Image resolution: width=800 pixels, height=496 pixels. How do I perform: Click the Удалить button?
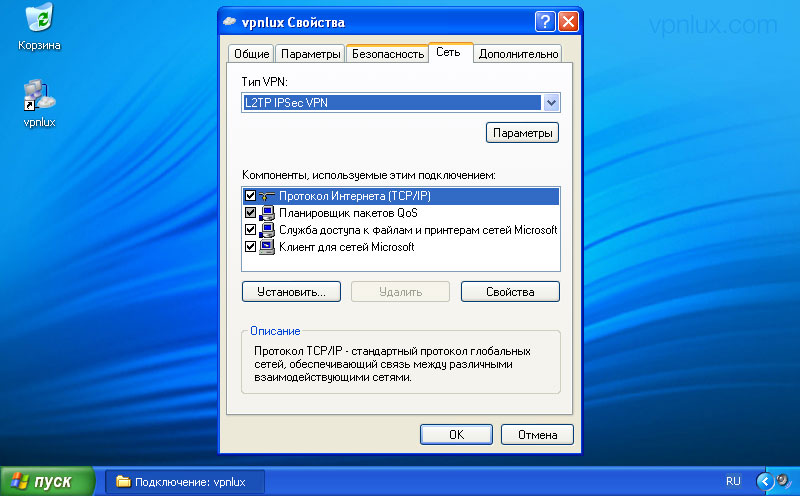coord(401,292)
